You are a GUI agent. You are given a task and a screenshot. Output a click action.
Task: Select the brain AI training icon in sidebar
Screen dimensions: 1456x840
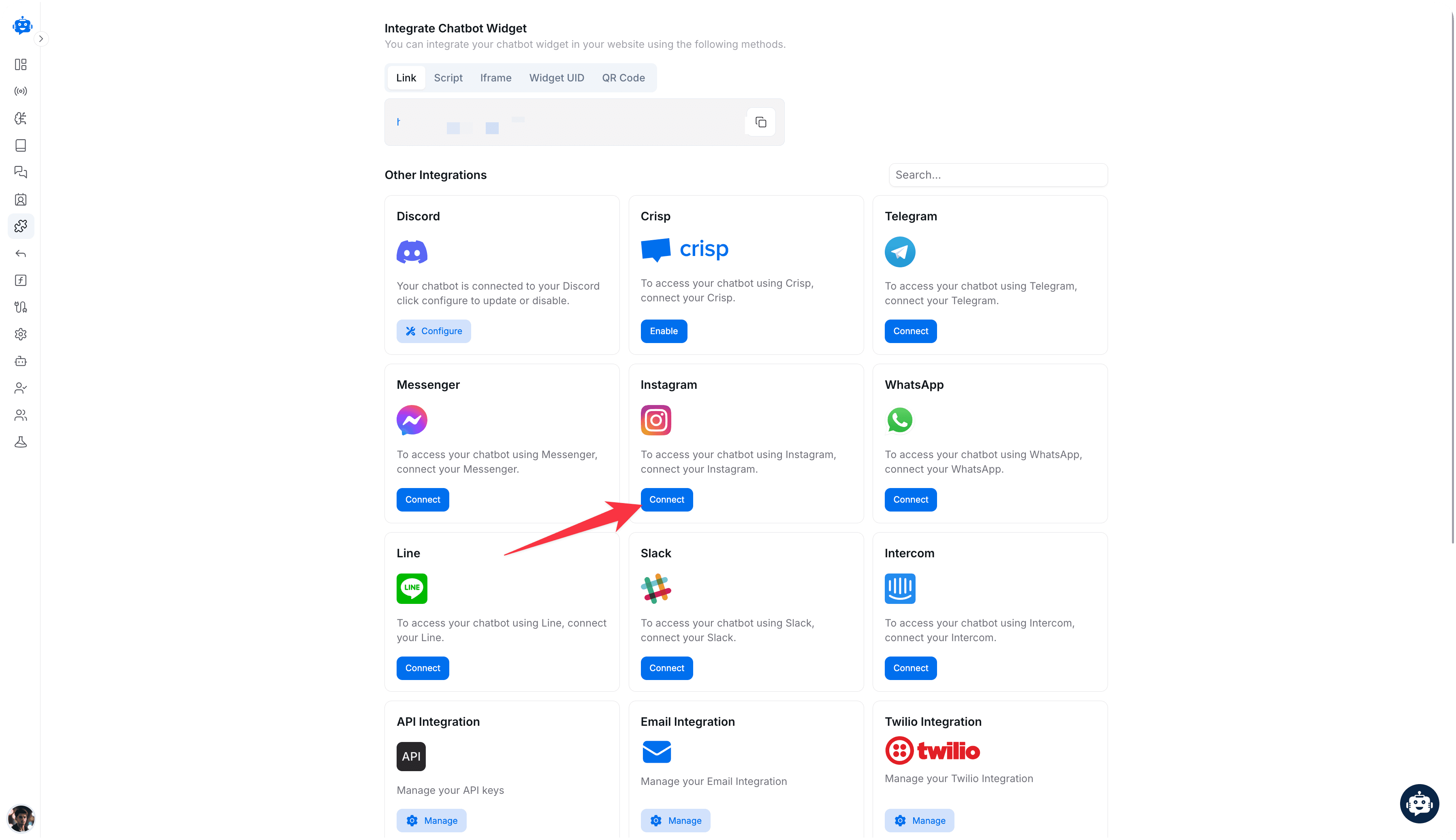(21, 118)
